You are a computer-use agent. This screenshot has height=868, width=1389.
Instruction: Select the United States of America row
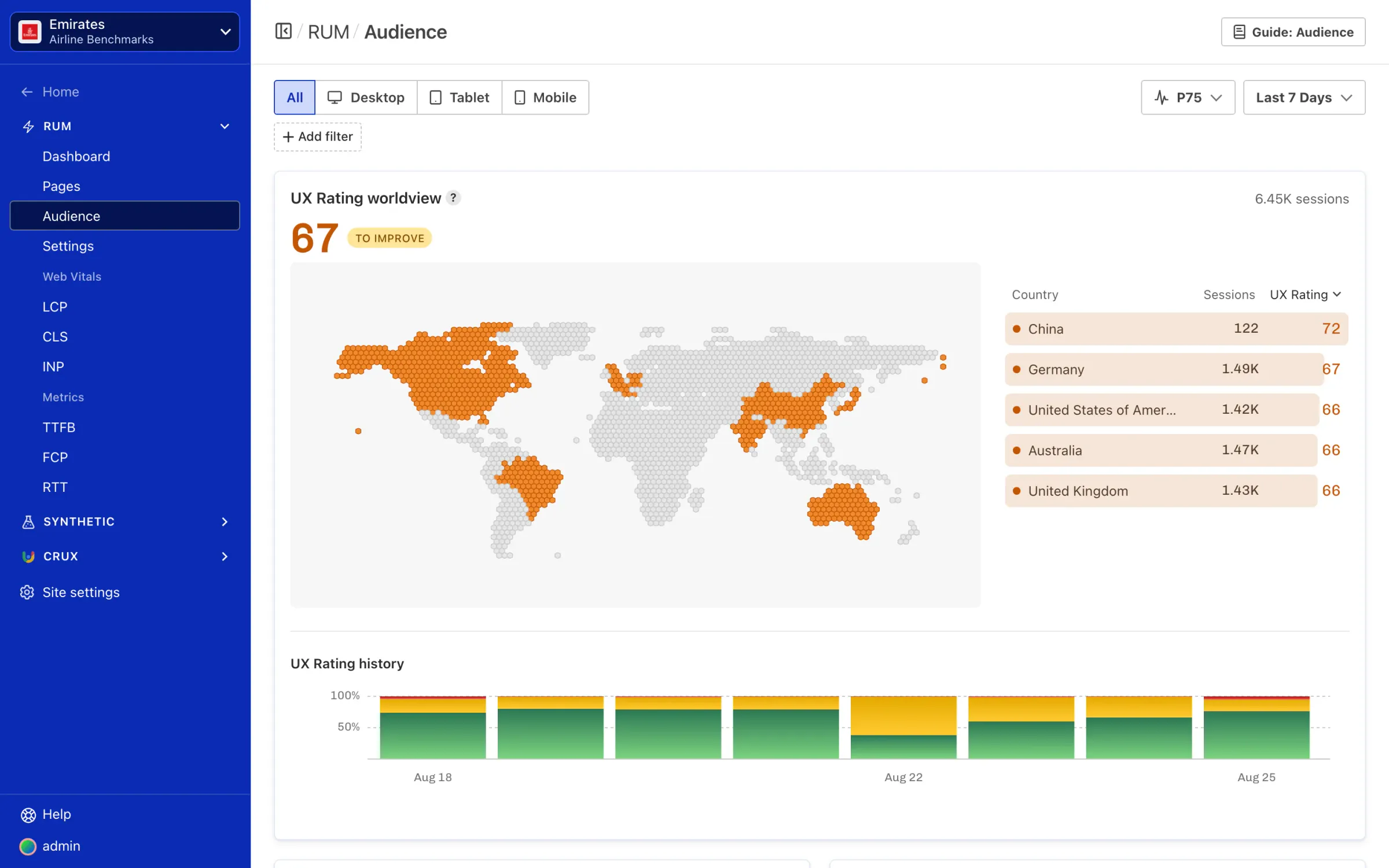click(x=1177, y=410)
